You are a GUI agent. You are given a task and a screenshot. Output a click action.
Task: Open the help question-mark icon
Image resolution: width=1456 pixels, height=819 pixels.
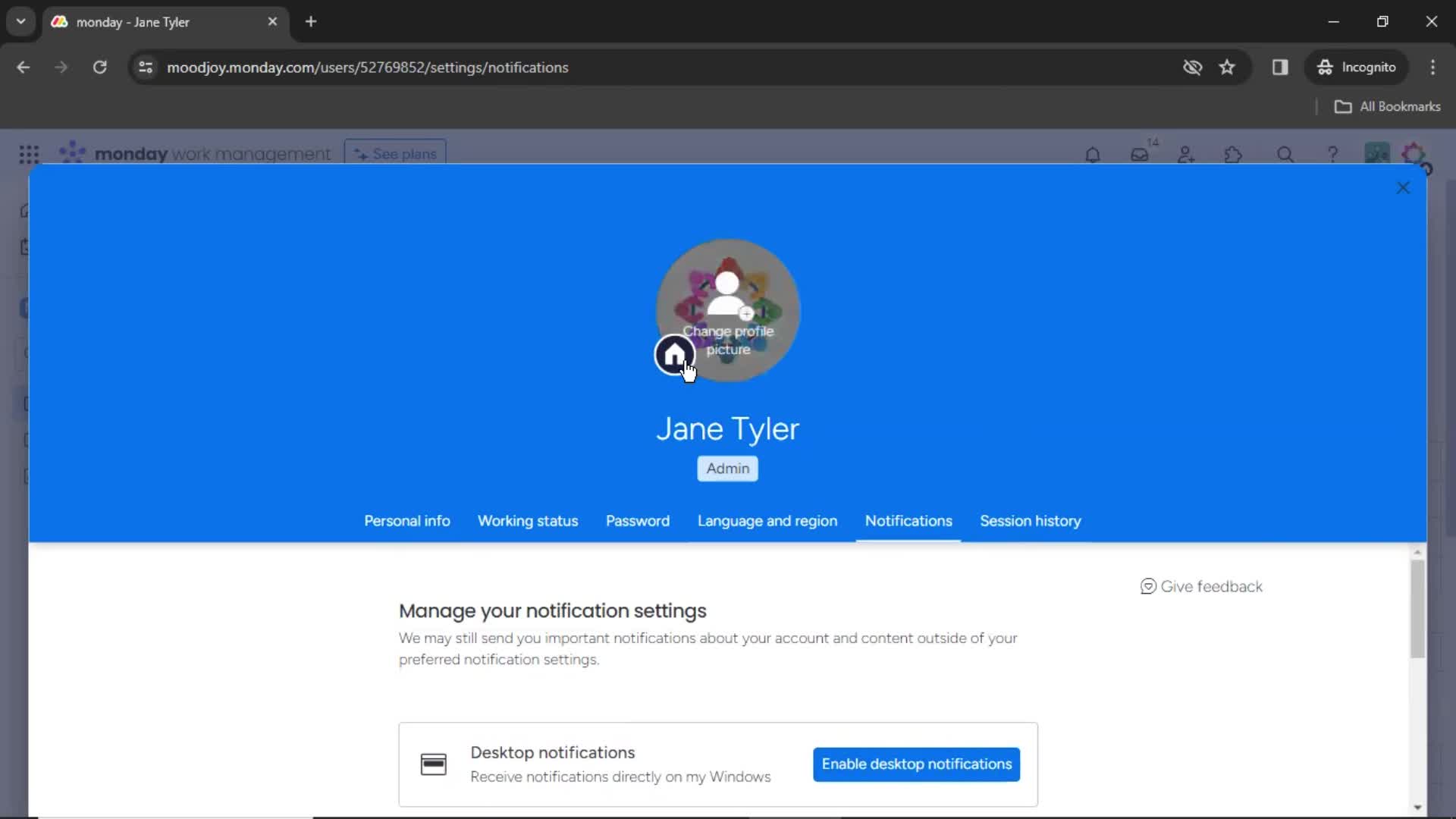coord(1332,155)
